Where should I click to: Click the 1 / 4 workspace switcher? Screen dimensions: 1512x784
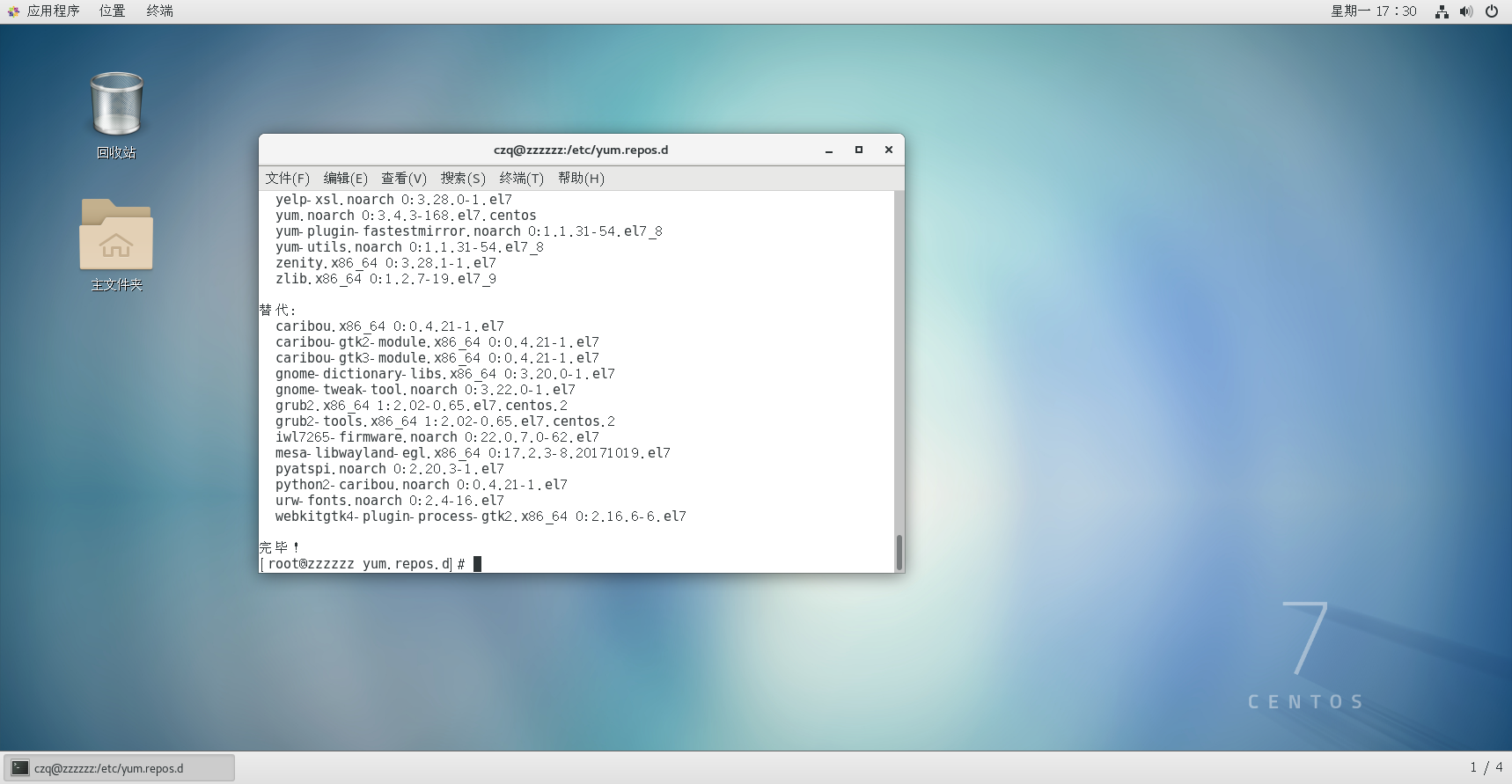click(1486, 768)
